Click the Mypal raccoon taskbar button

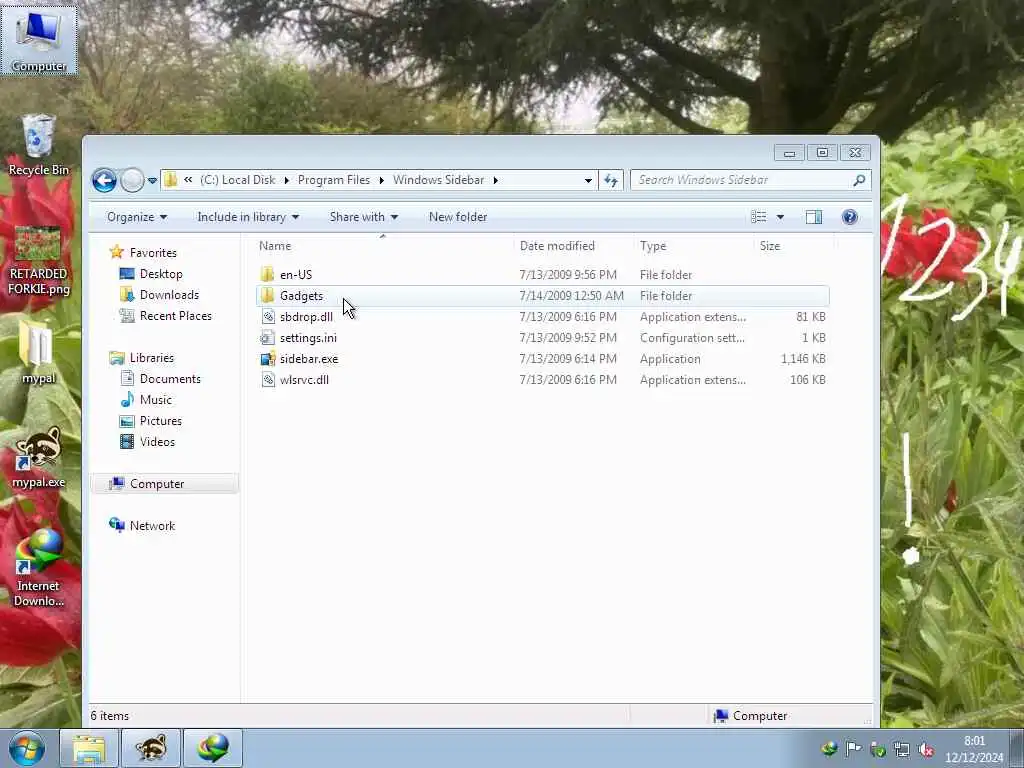(151, 748)
